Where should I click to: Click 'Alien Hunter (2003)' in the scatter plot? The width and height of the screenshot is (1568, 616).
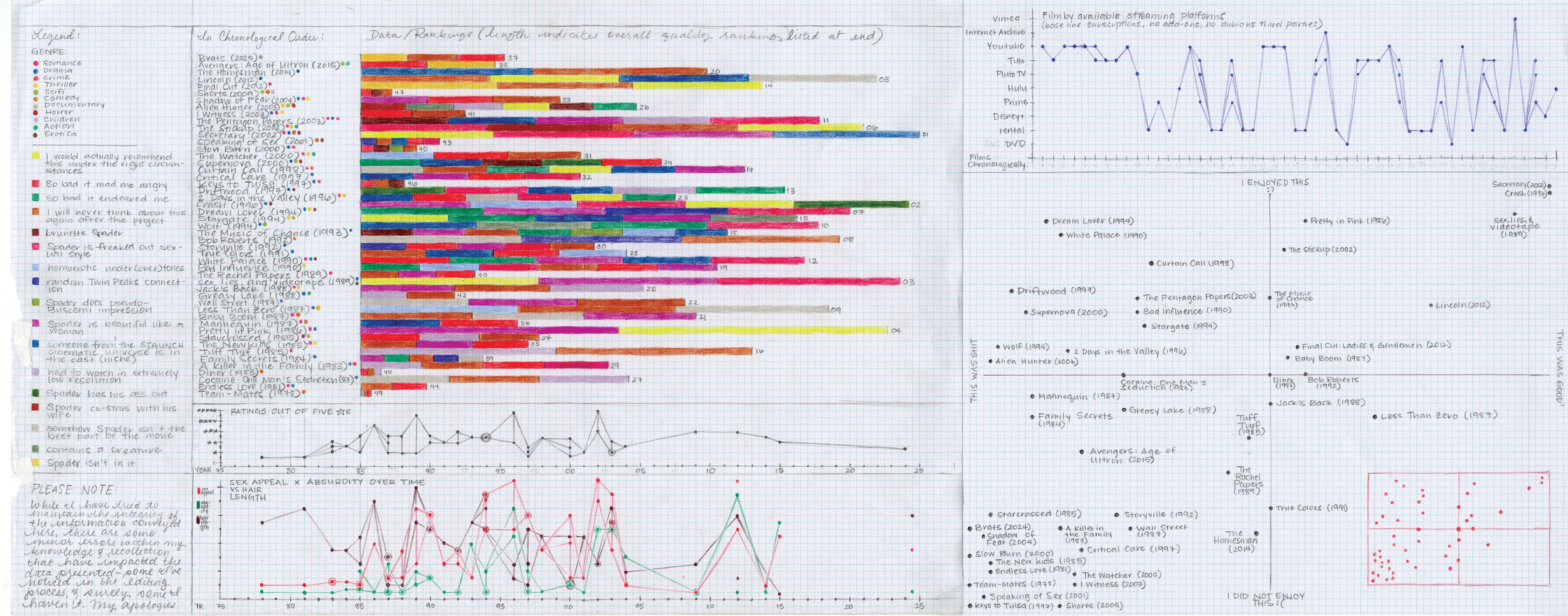coord(1037,361)
